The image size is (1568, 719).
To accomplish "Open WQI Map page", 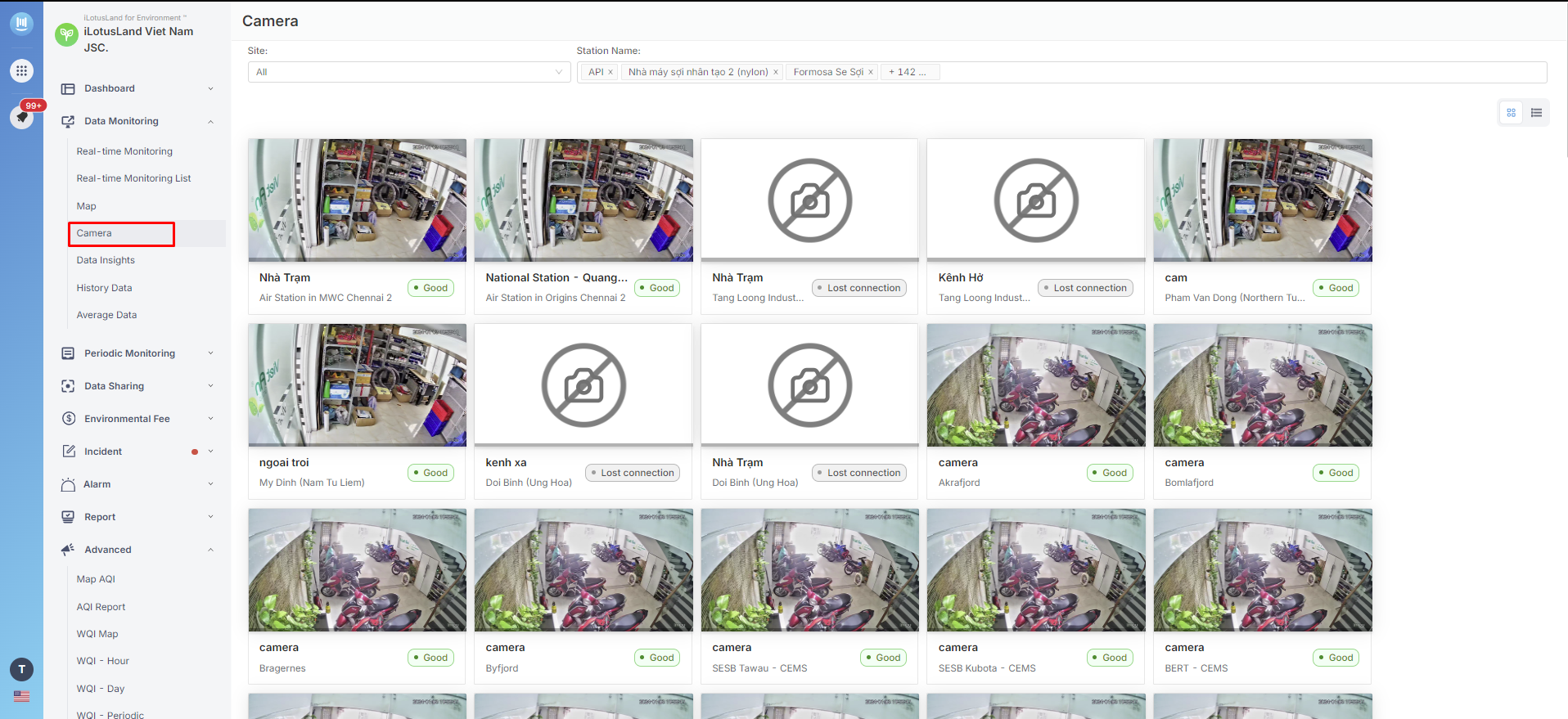I will point(97,634).
